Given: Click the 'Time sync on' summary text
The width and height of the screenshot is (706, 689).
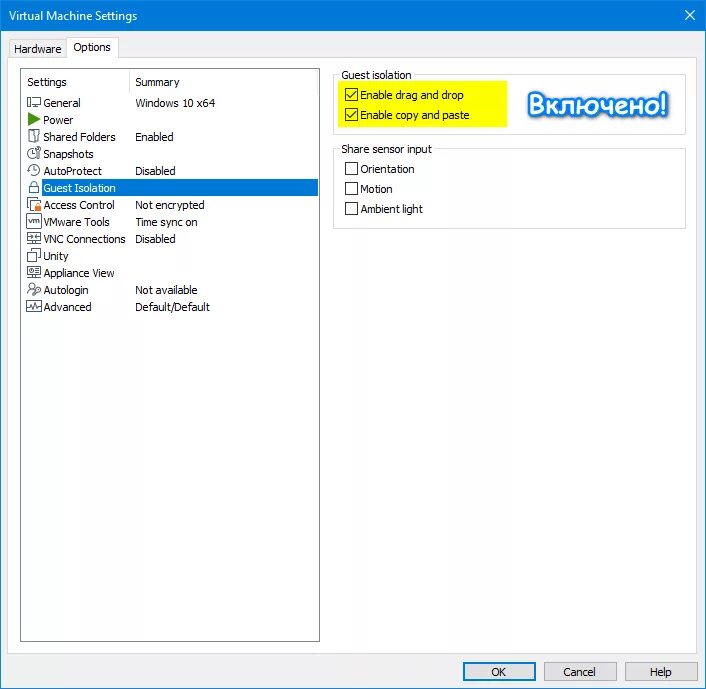Looking at the screenshot, I should 167,222.
